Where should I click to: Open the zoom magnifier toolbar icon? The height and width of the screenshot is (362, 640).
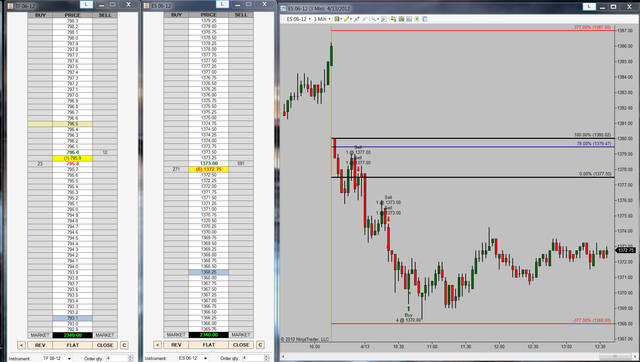373,19
